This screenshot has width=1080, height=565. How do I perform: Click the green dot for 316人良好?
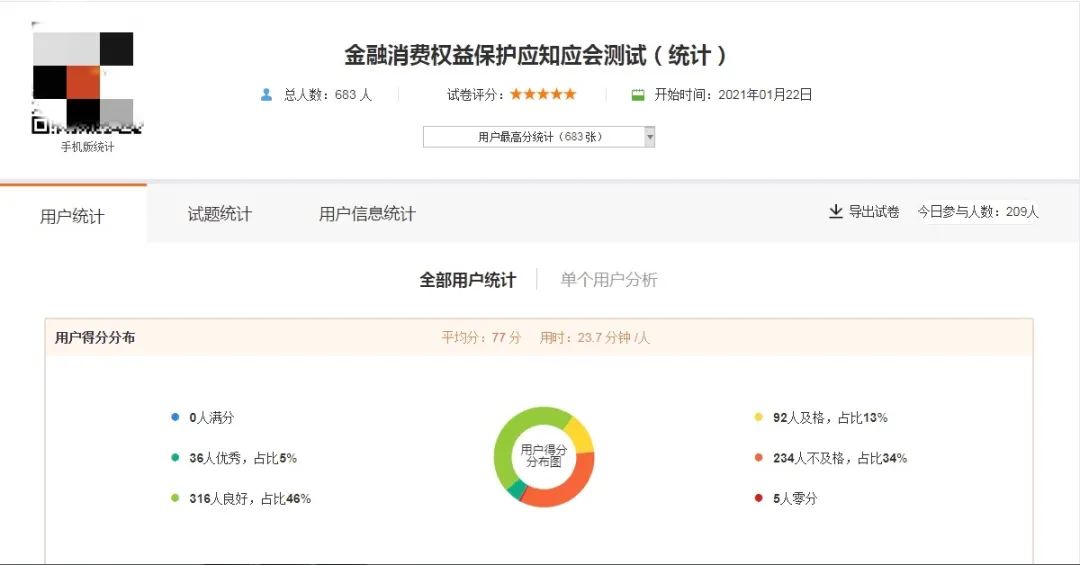click(x=175, y=498)
